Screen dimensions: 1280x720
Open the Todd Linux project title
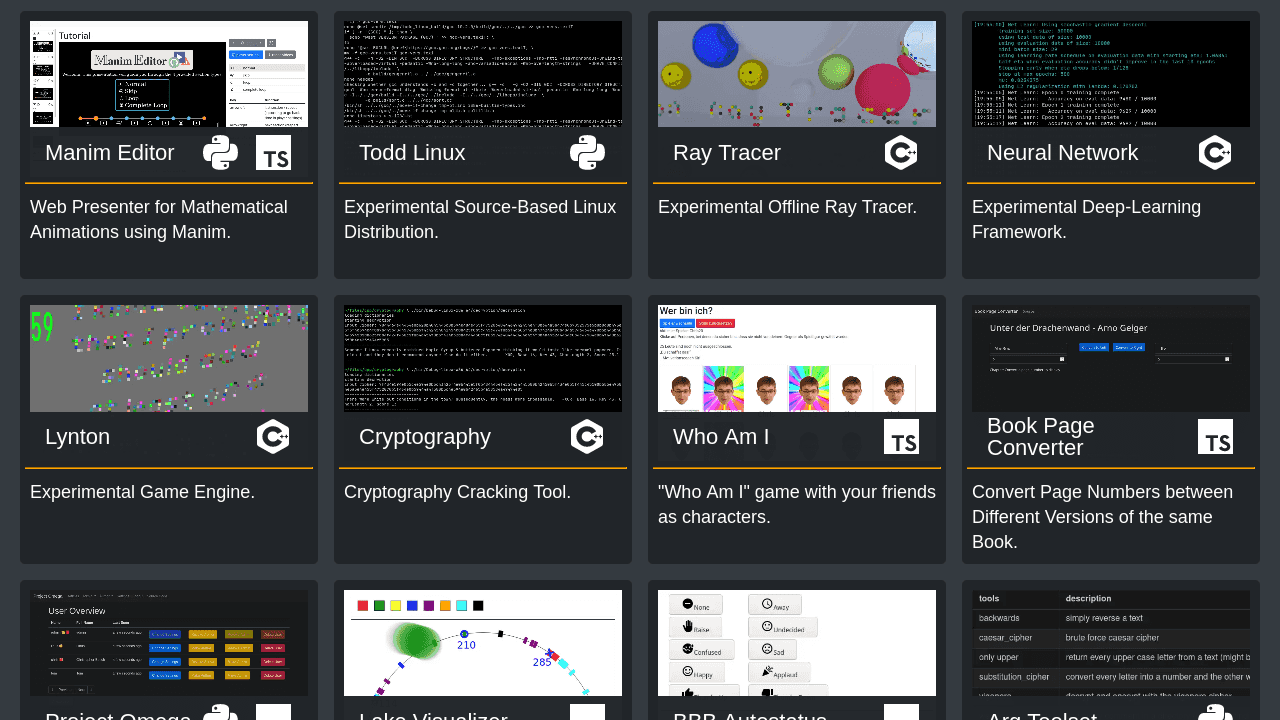pyautogui.click(x=412, y=153)
